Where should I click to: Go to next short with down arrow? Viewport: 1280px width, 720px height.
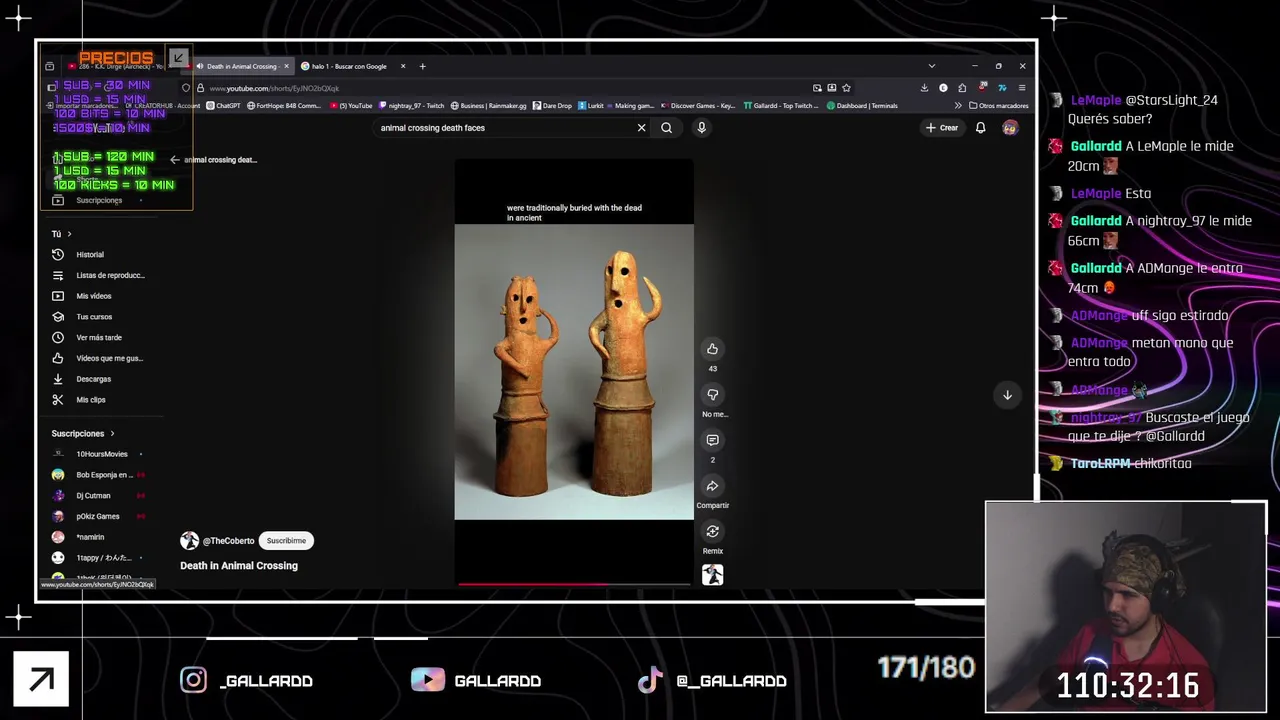pos(1007,395)
